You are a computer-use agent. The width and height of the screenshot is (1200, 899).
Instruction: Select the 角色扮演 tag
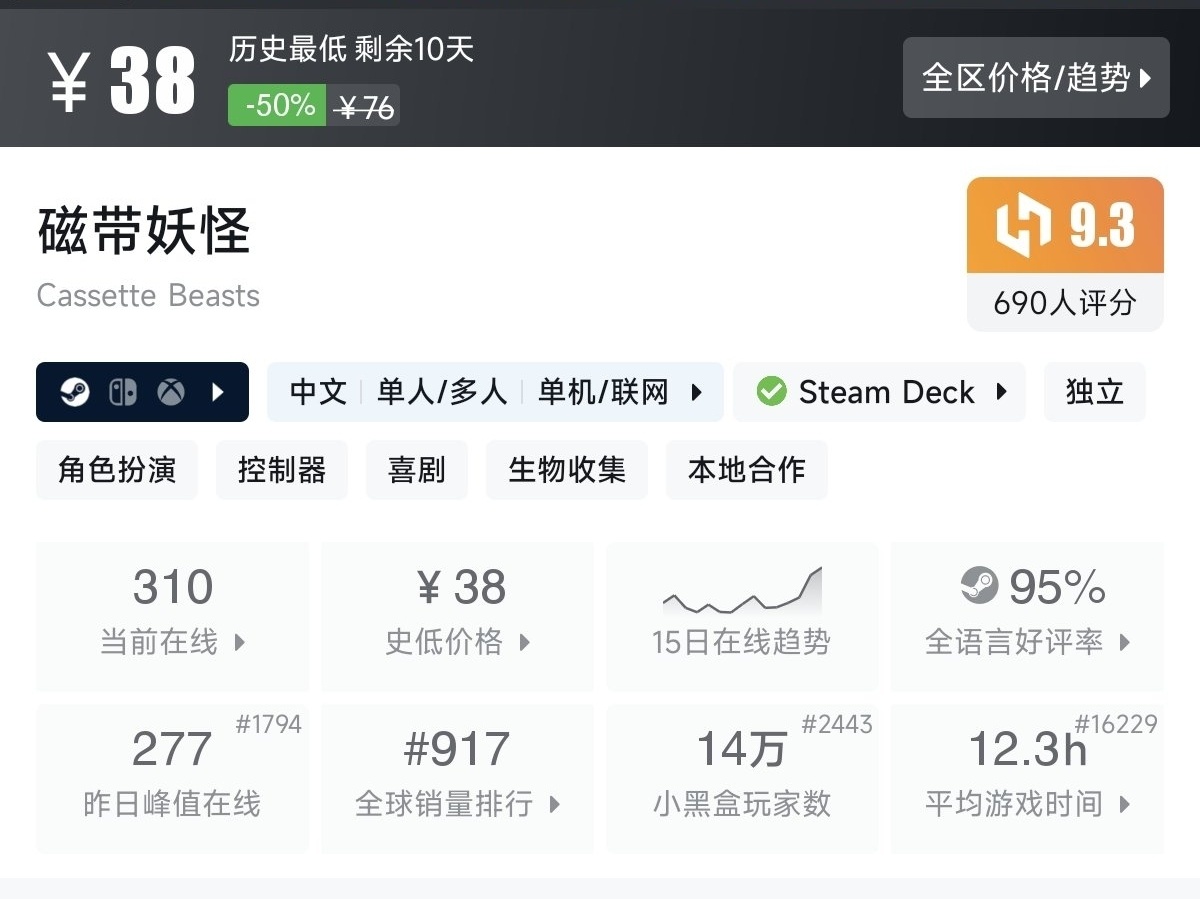pos(117,470)
